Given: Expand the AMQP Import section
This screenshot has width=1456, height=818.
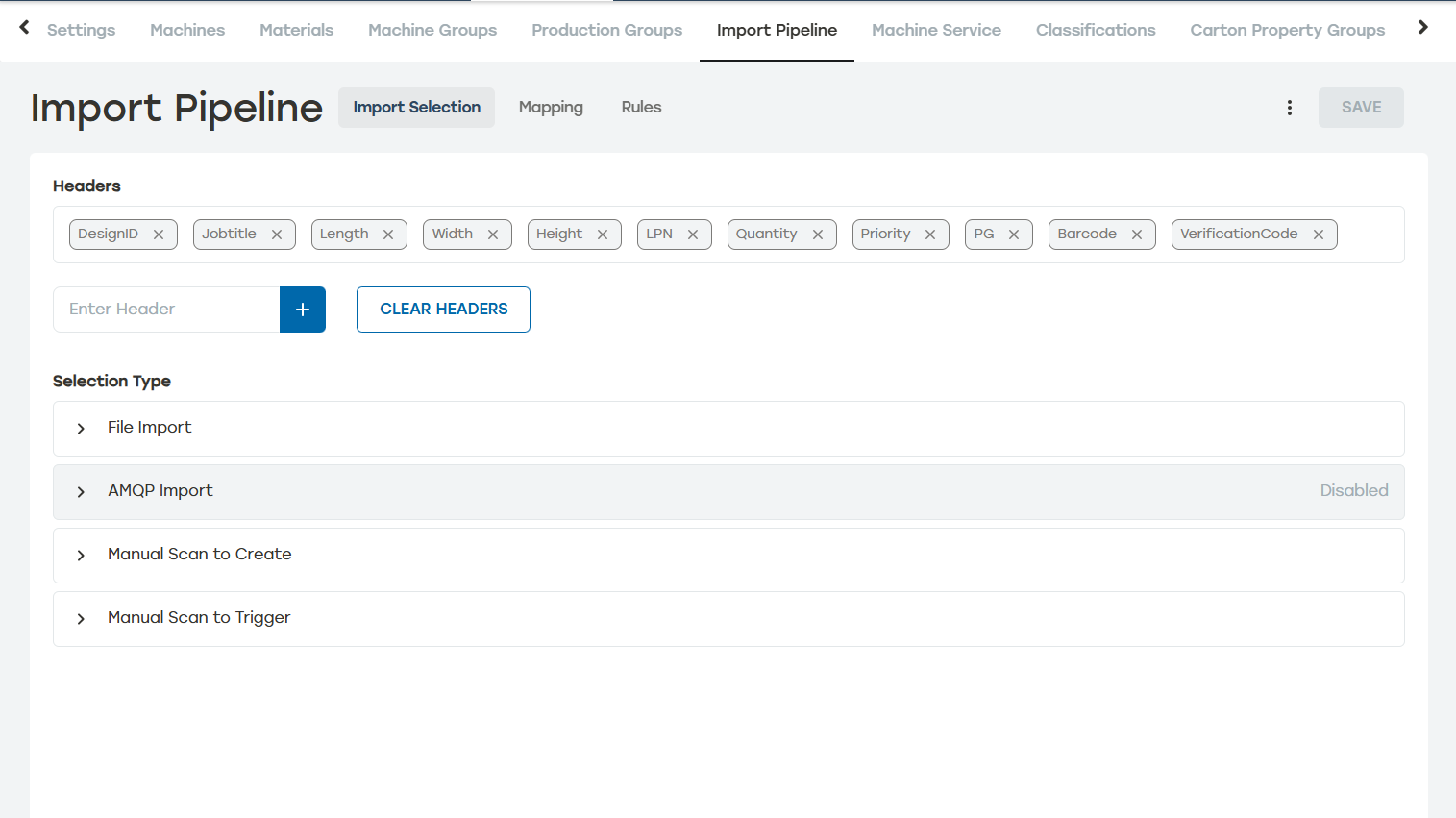Looking at the screenshot, I should pos(81,492).
